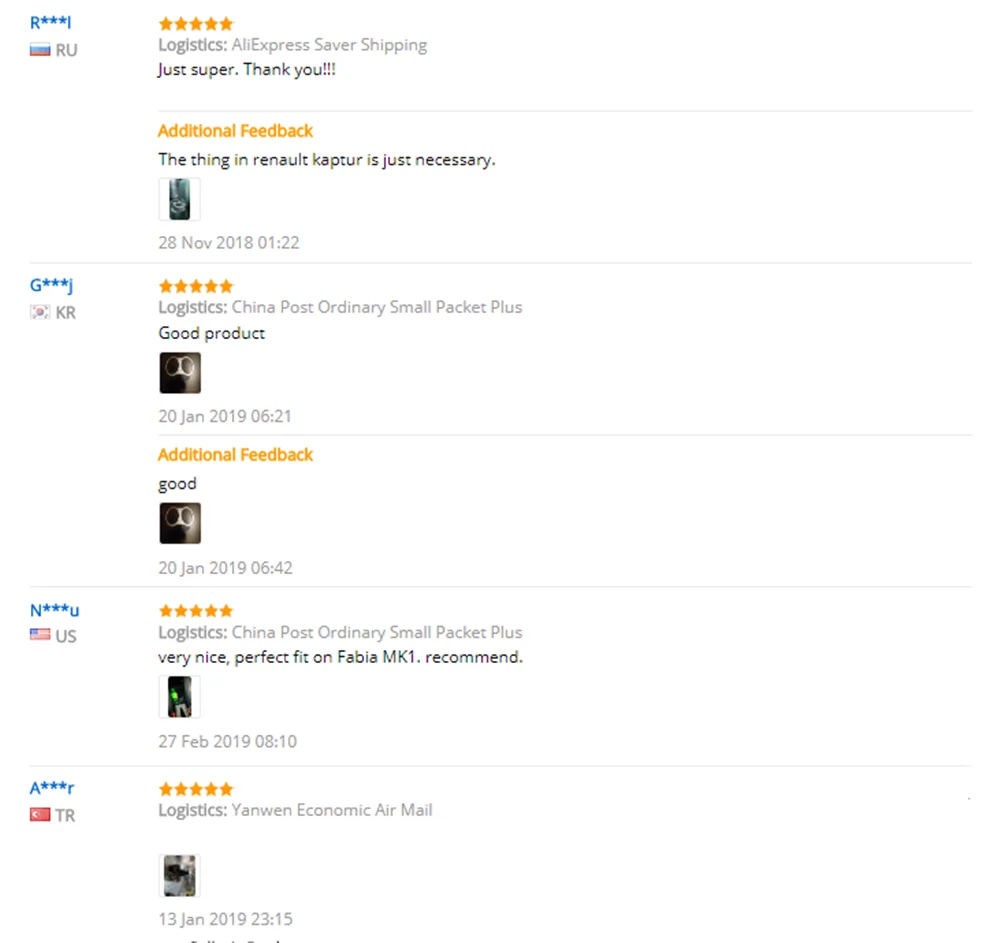1000x943 pixels.
Task: Open reviewer profile G***j
Action: tap(51, 285)
